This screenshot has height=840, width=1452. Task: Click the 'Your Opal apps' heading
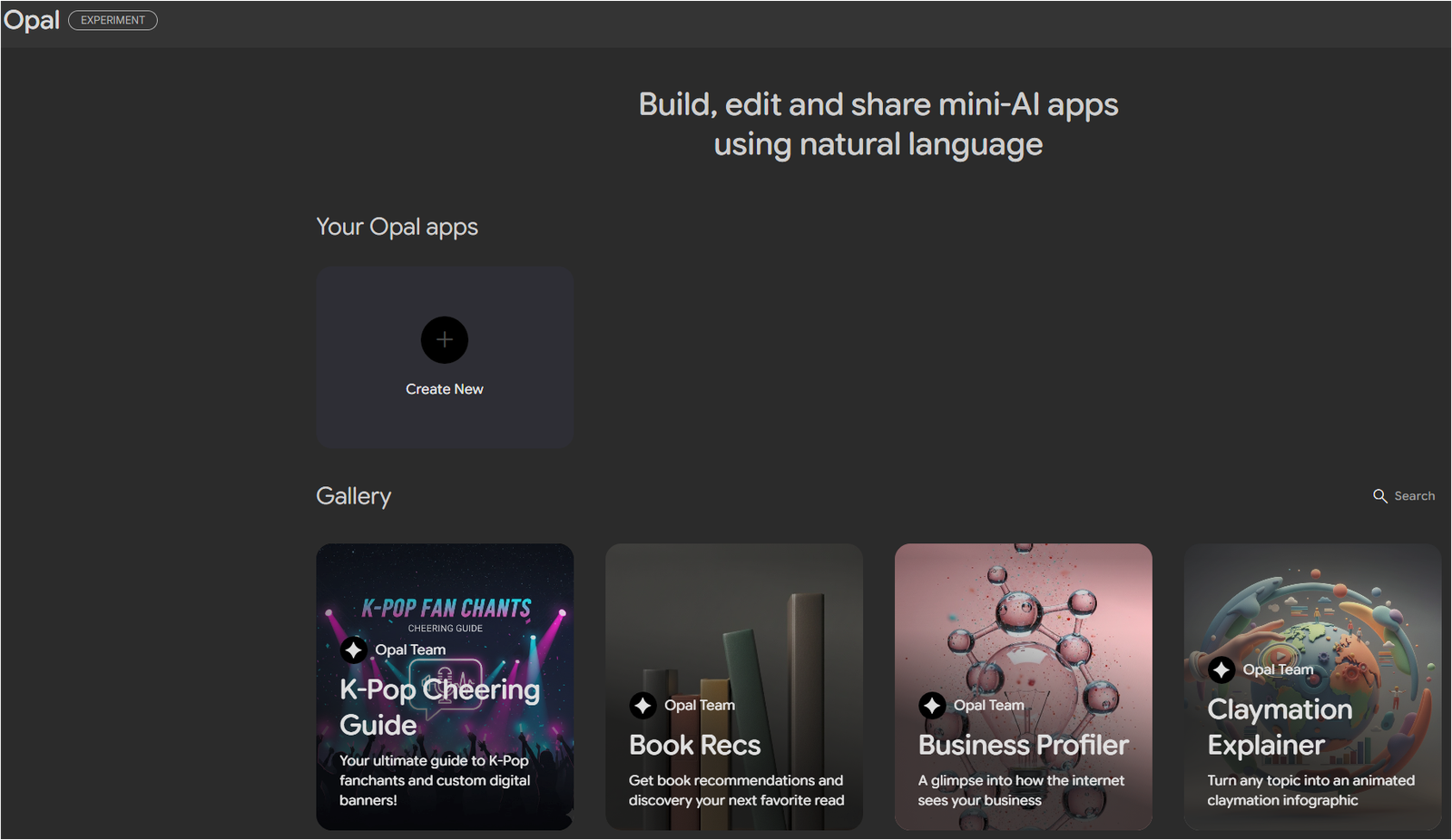(x=397, y=227)
